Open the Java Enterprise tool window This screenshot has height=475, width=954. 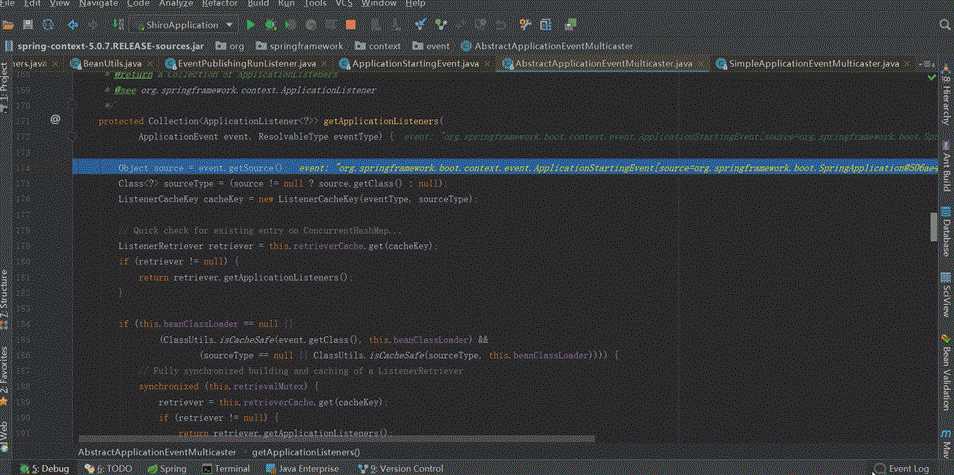point(302,468)
